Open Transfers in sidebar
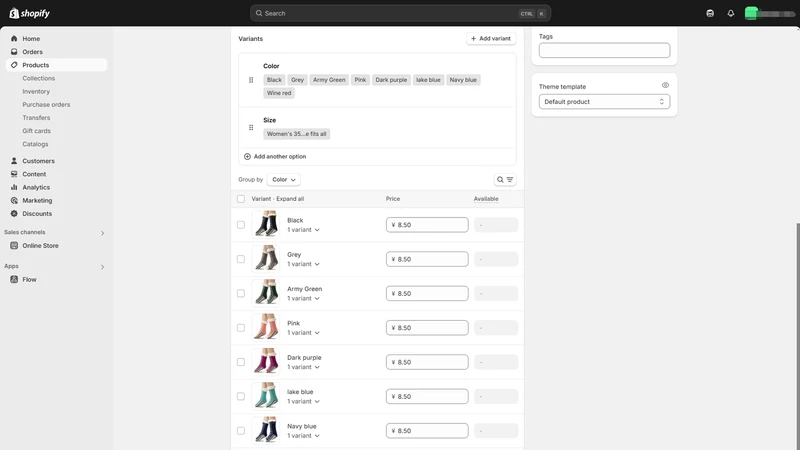The width and height of the screenshot is (800, 450). pos(36,118)
